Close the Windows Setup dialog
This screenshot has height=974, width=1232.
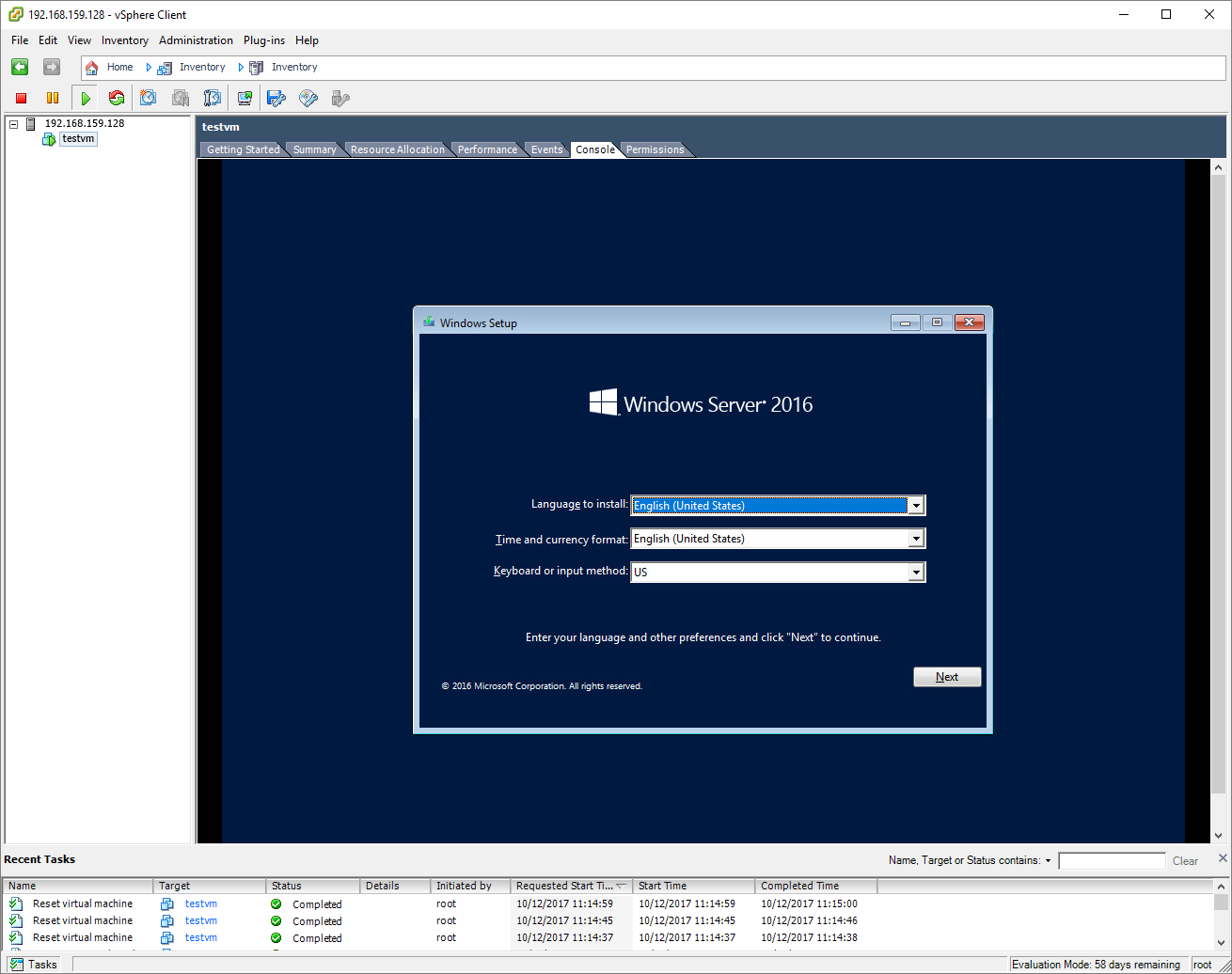tap(970, 322)
